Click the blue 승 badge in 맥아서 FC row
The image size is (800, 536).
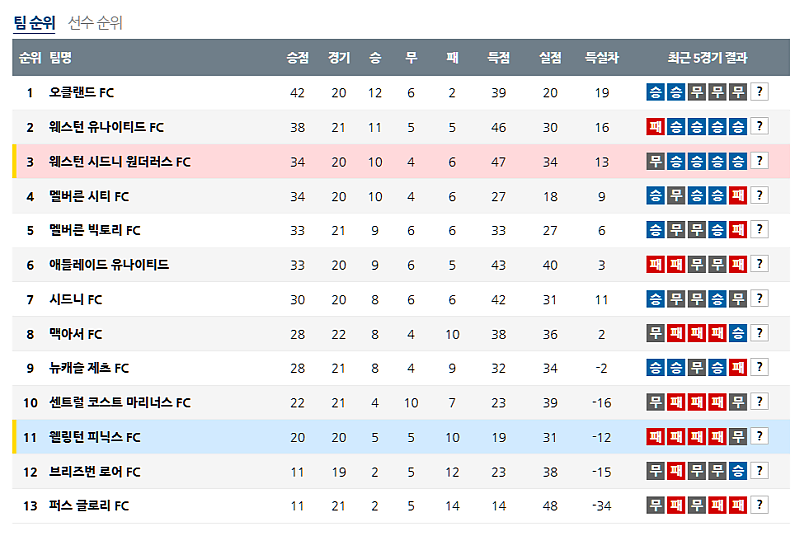[x=738, y=333]
